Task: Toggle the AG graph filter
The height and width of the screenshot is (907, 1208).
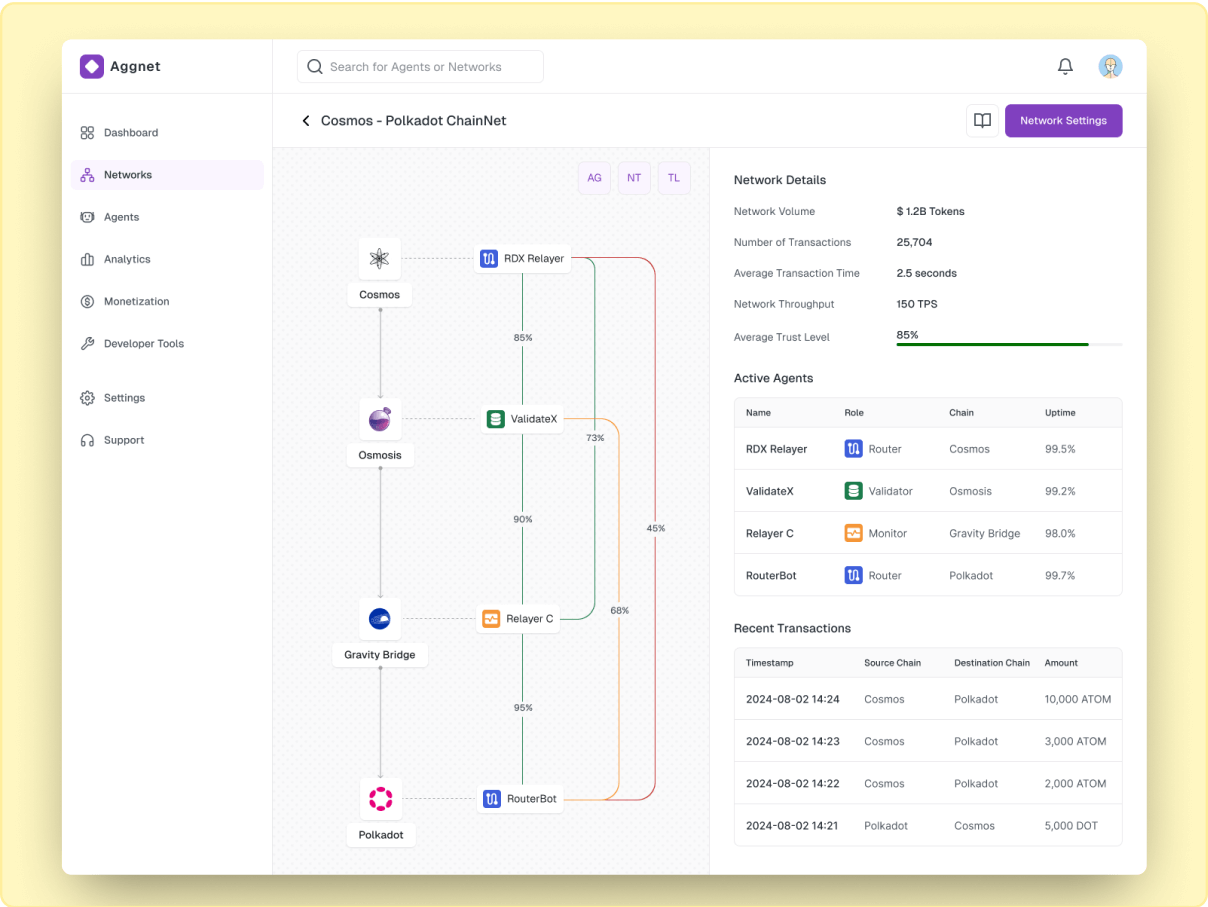Action: (594, 178)
